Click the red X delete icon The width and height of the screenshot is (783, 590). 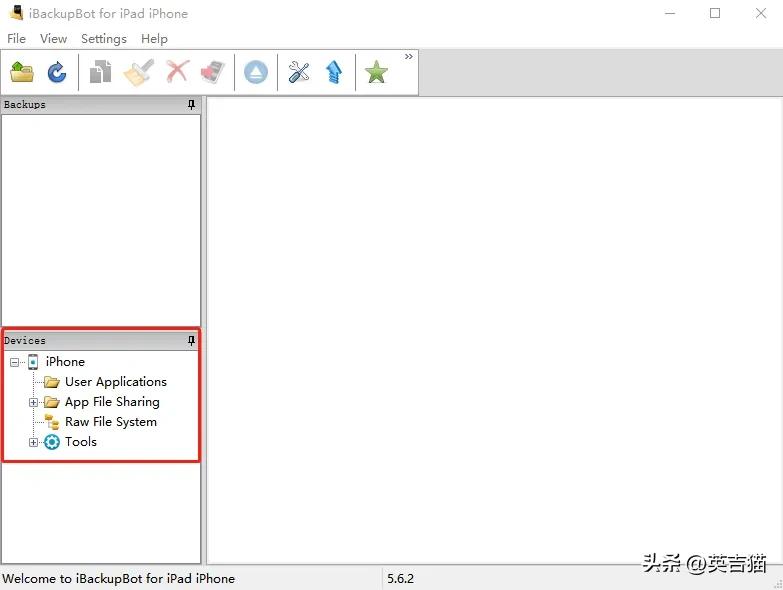[178, 72]
